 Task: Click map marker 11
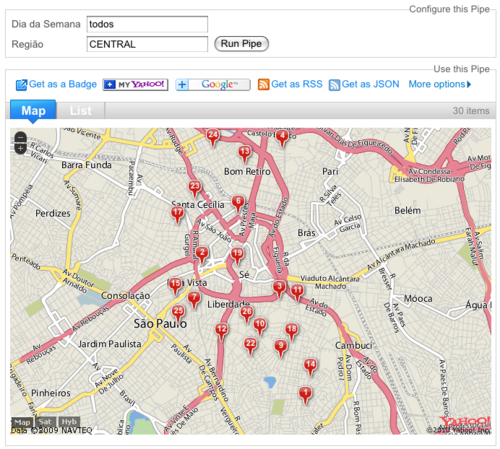297,290
